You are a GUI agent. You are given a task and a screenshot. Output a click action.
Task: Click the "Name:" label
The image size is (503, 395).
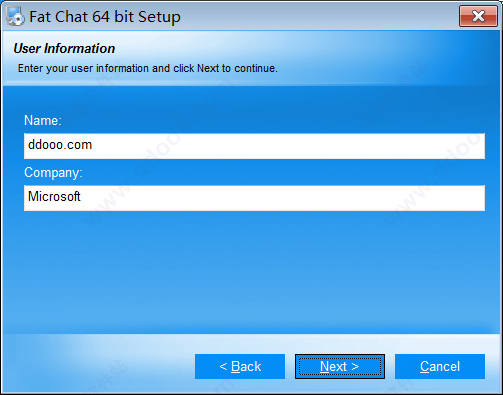pyautogui.click(x=43, y=120)
